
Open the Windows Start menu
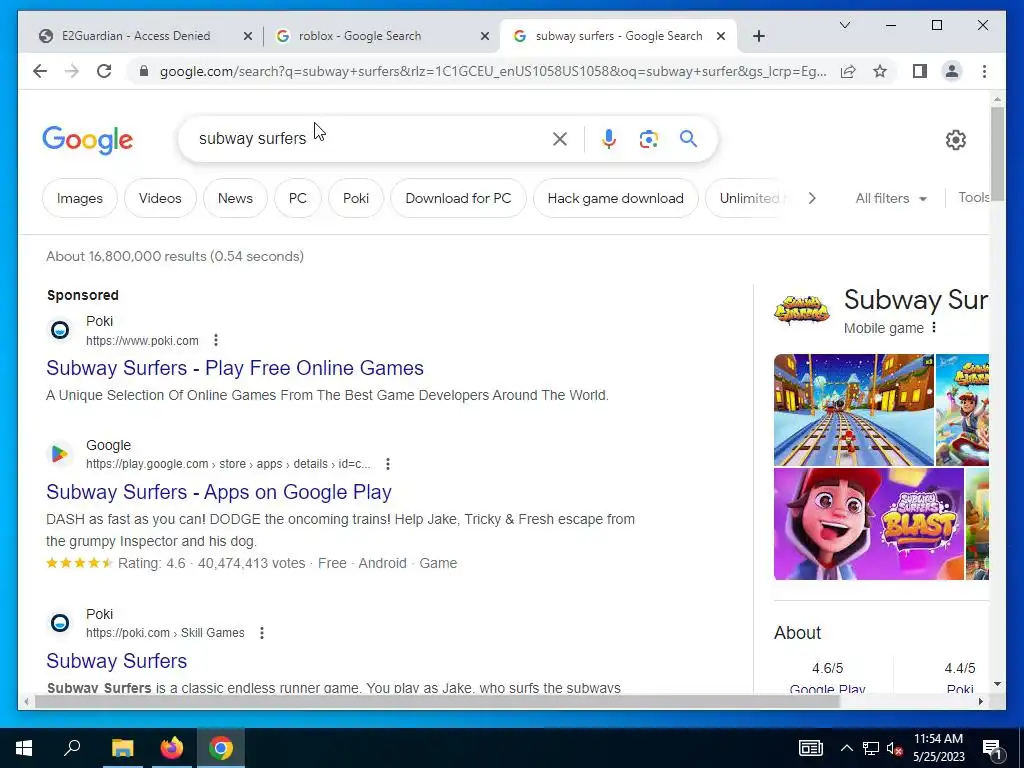24,748
